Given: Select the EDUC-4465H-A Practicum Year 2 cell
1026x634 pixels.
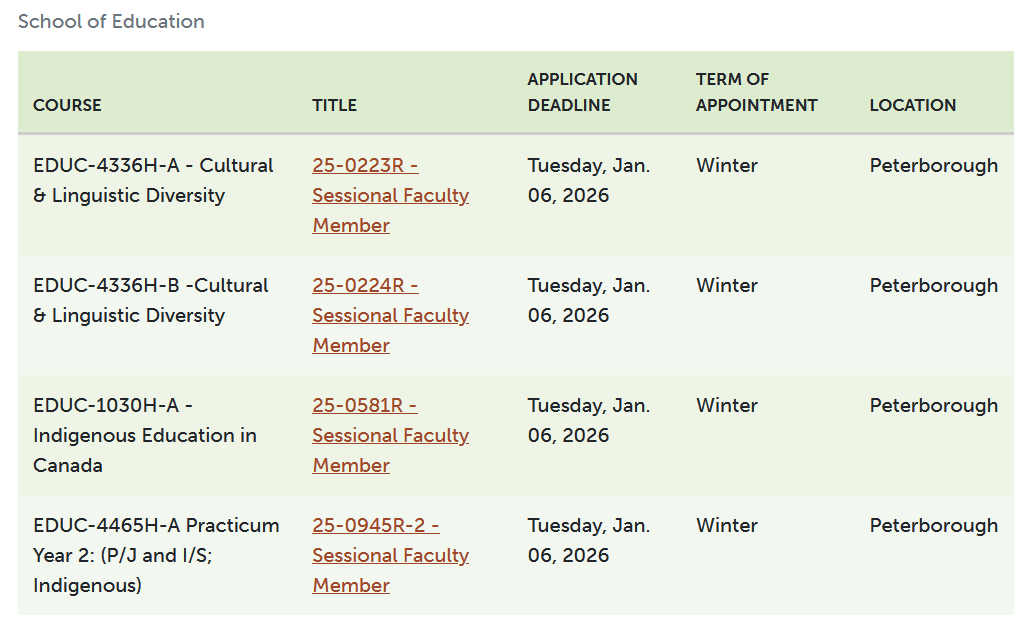Looking at the screenshot, I should click(156, 555).
